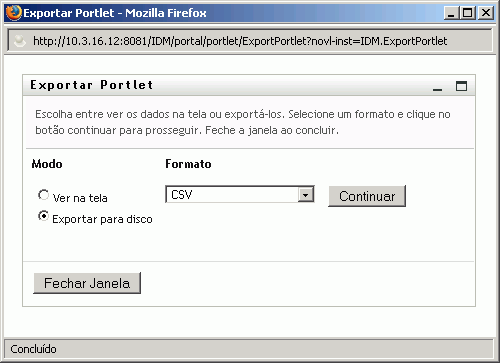Click the Fechar Janela button
The height and width of the screenshot is (363, 500).
coord(87,283)
